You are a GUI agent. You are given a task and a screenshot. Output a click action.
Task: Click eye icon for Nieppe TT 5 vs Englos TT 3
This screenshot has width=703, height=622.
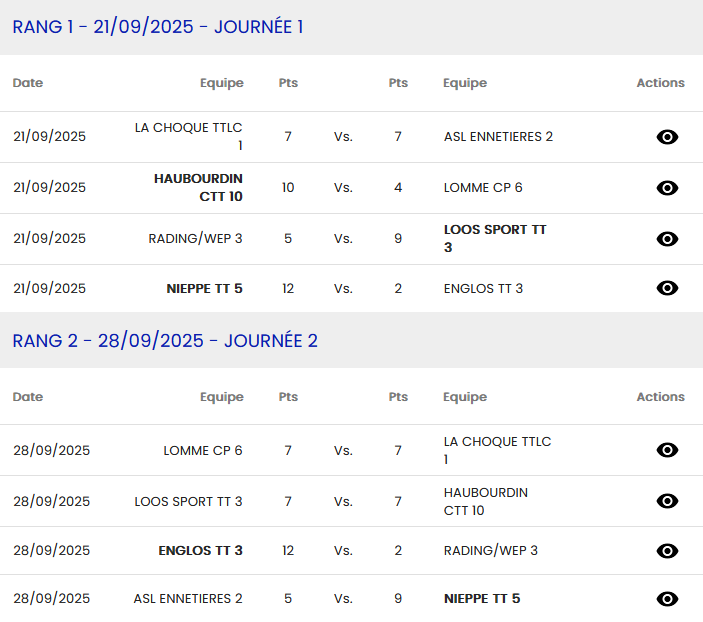(667, 288)
